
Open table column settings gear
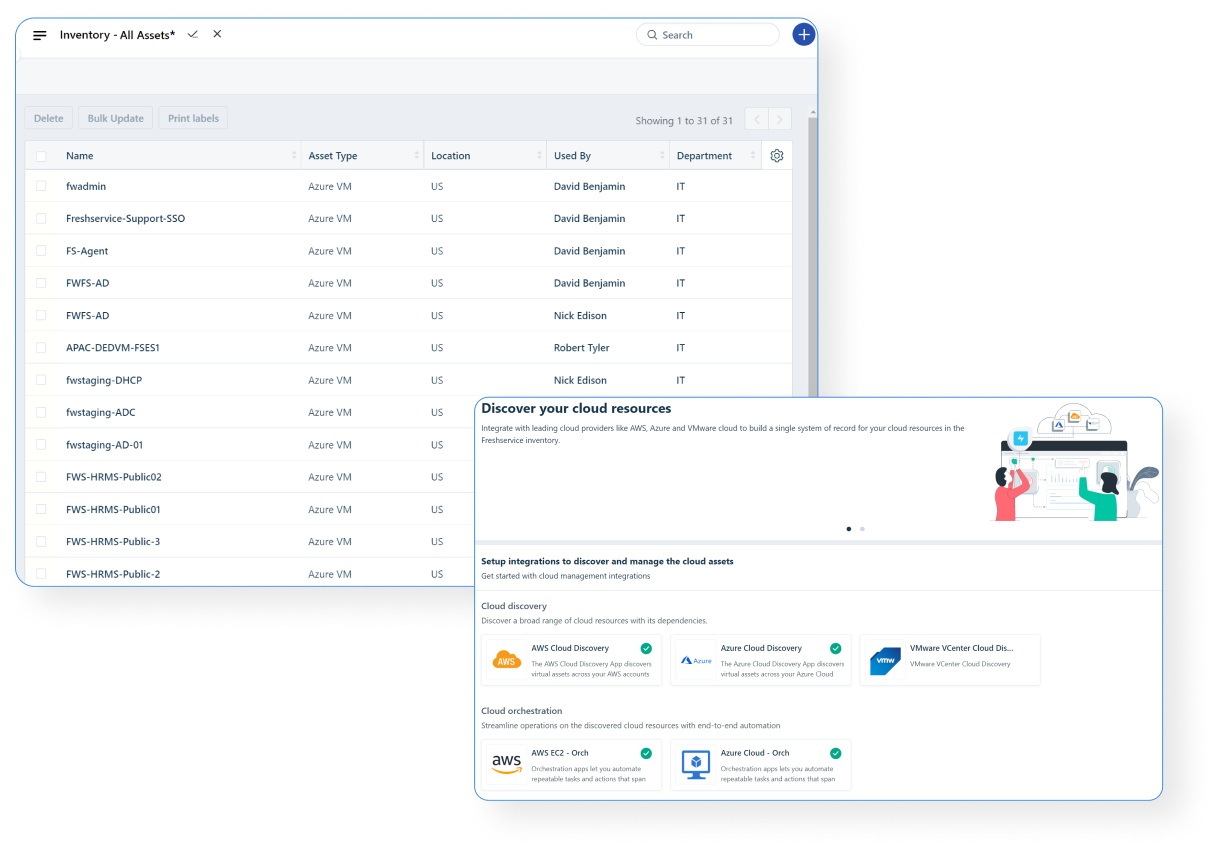point(777,156)
